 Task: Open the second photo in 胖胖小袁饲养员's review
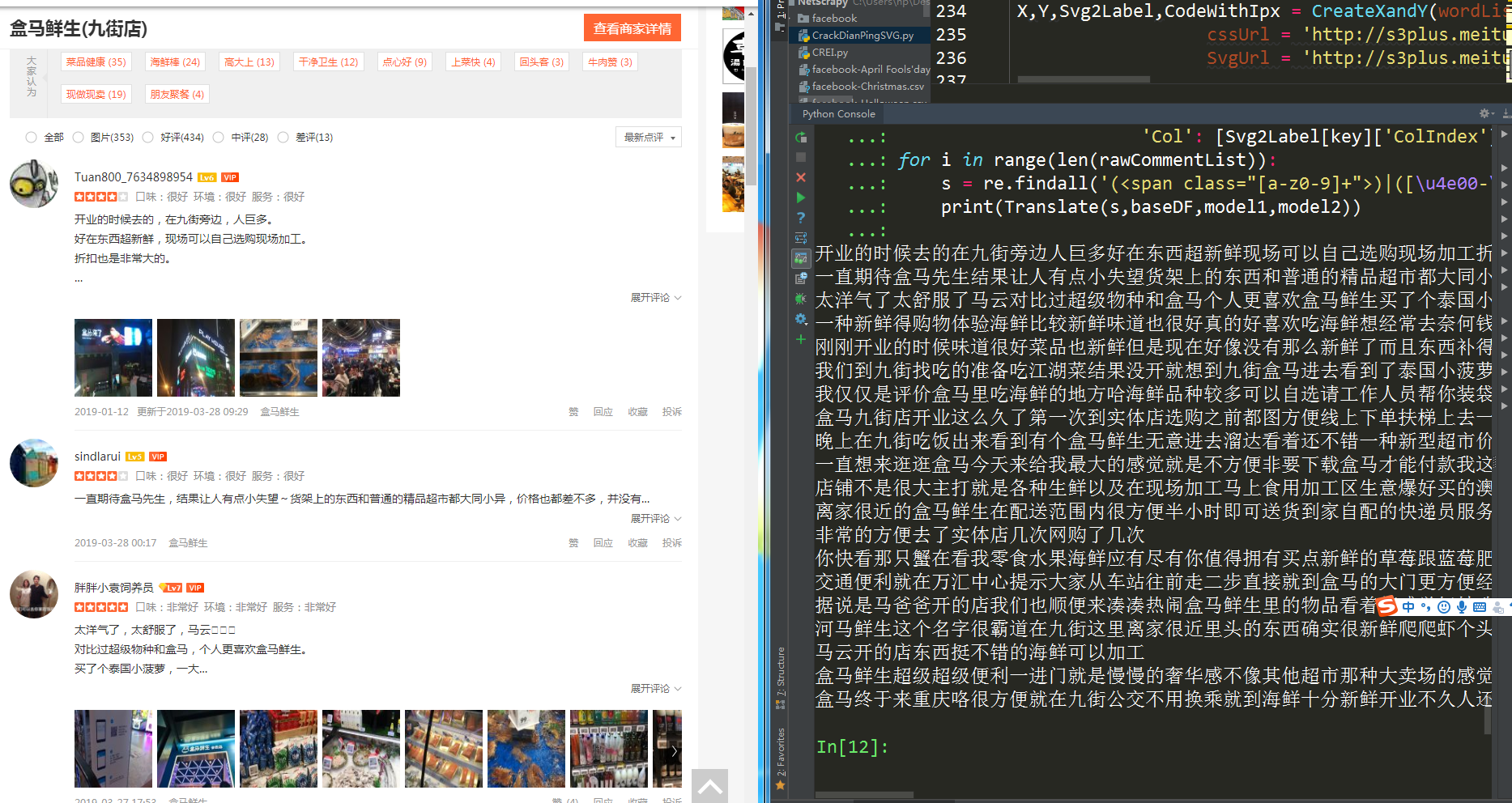pyautogui.click(x=196, y=749)
